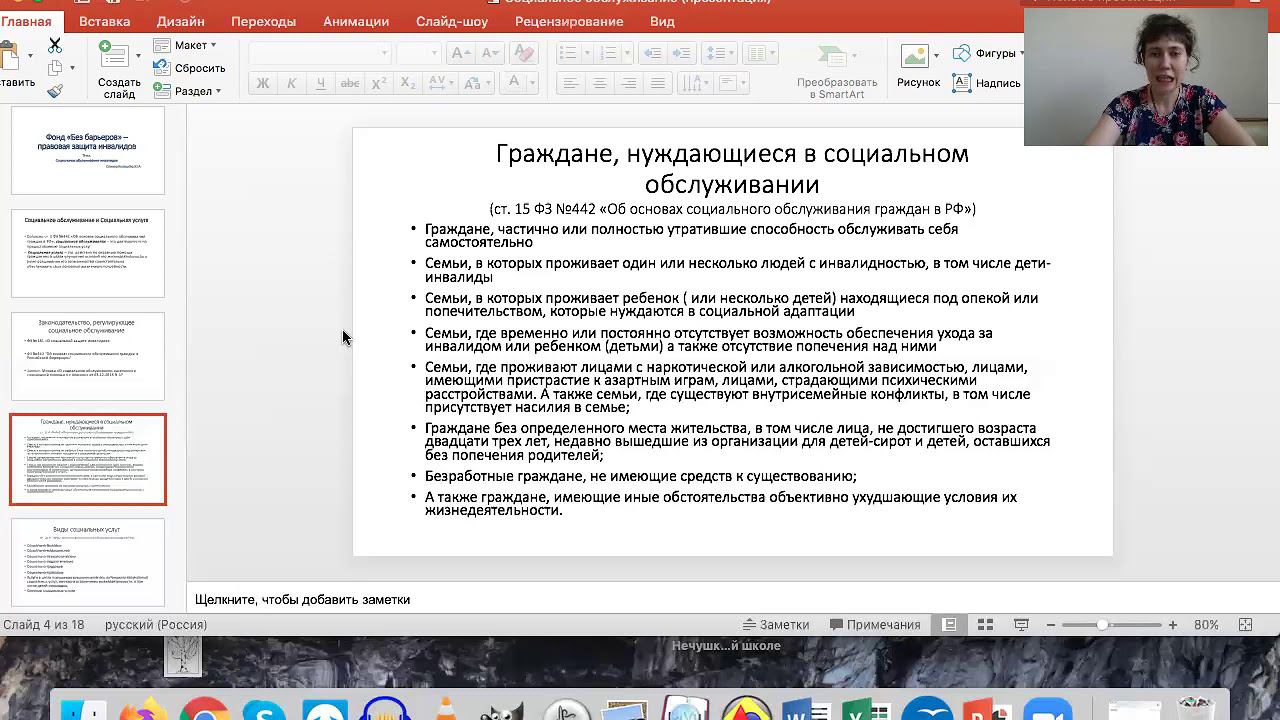Screen dimensions: 1280x720
Task: Open VLC cone icon in the Dock
Action: pyautogui.click(x=446, y=709)
